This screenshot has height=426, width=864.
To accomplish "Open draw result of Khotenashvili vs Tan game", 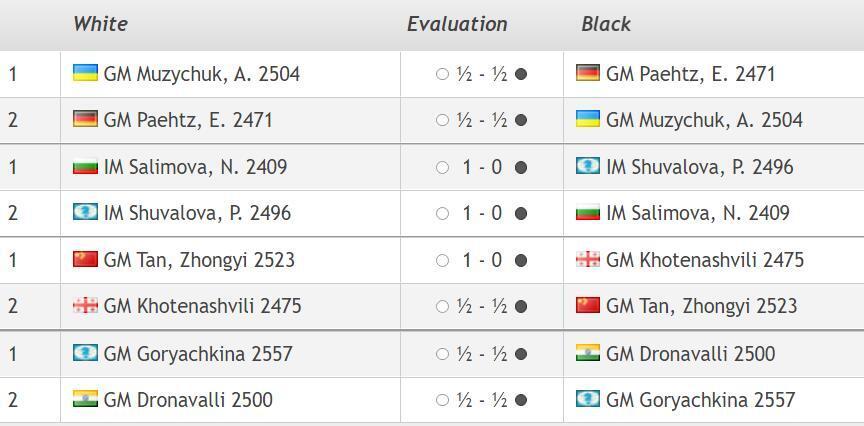I will (482, 306).
